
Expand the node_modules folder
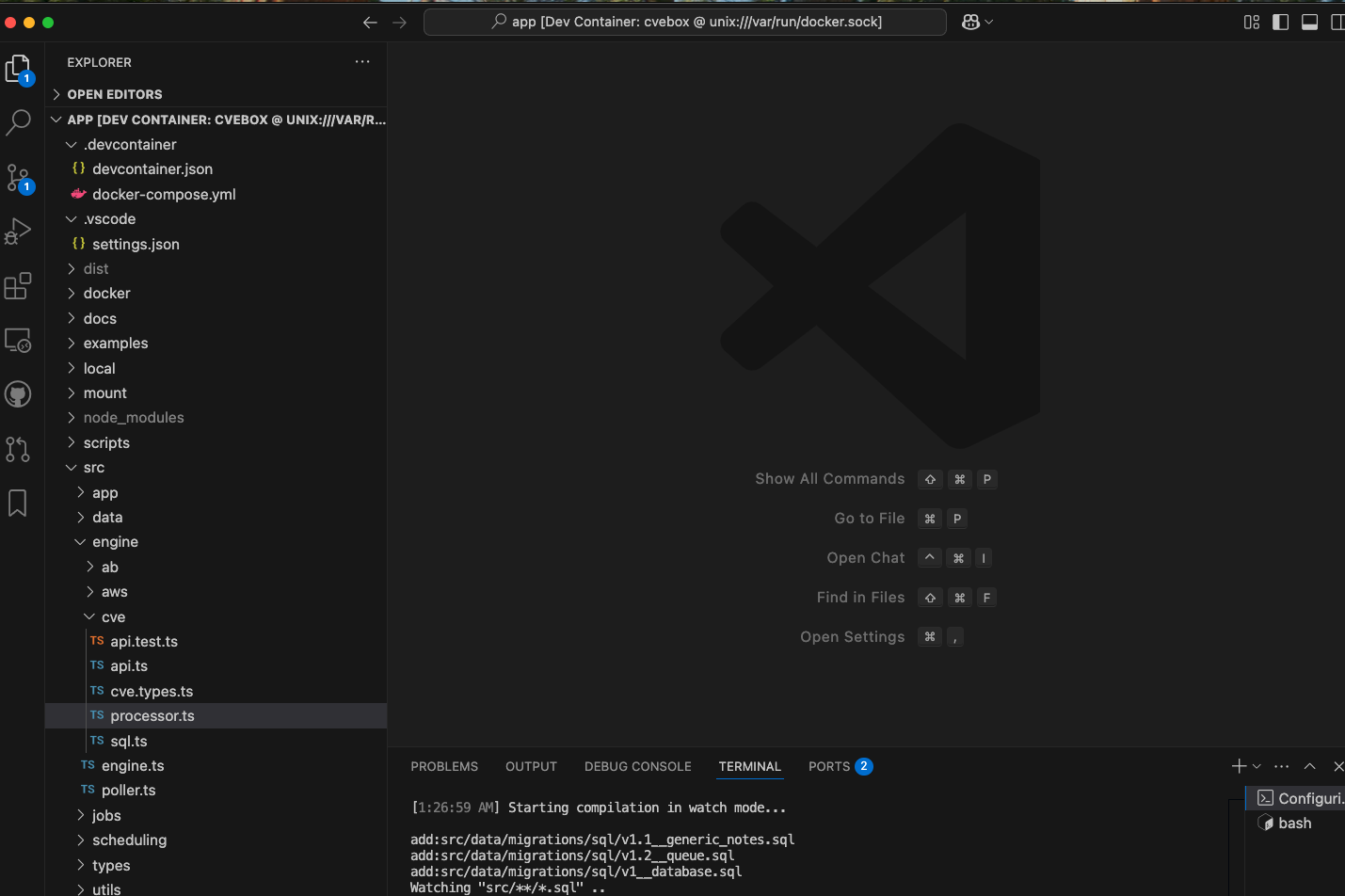click(x=216, y=418)
